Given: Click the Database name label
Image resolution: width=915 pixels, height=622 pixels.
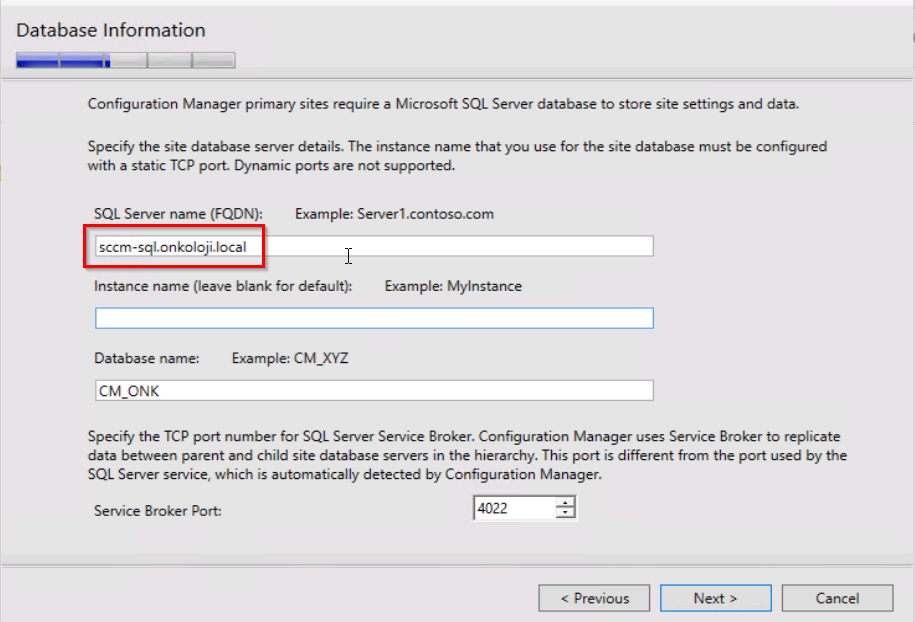Looking at the screenshot, I should (x=146, y=358).
